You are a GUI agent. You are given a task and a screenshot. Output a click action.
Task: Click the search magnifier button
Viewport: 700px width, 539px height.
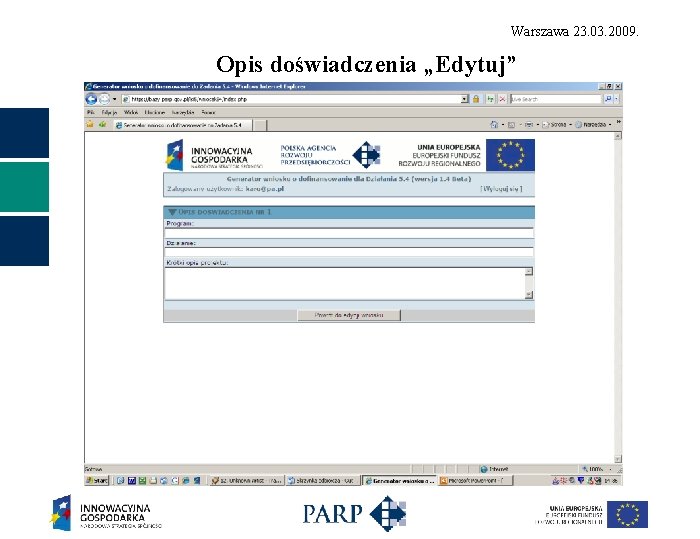(x=608, y=99)
